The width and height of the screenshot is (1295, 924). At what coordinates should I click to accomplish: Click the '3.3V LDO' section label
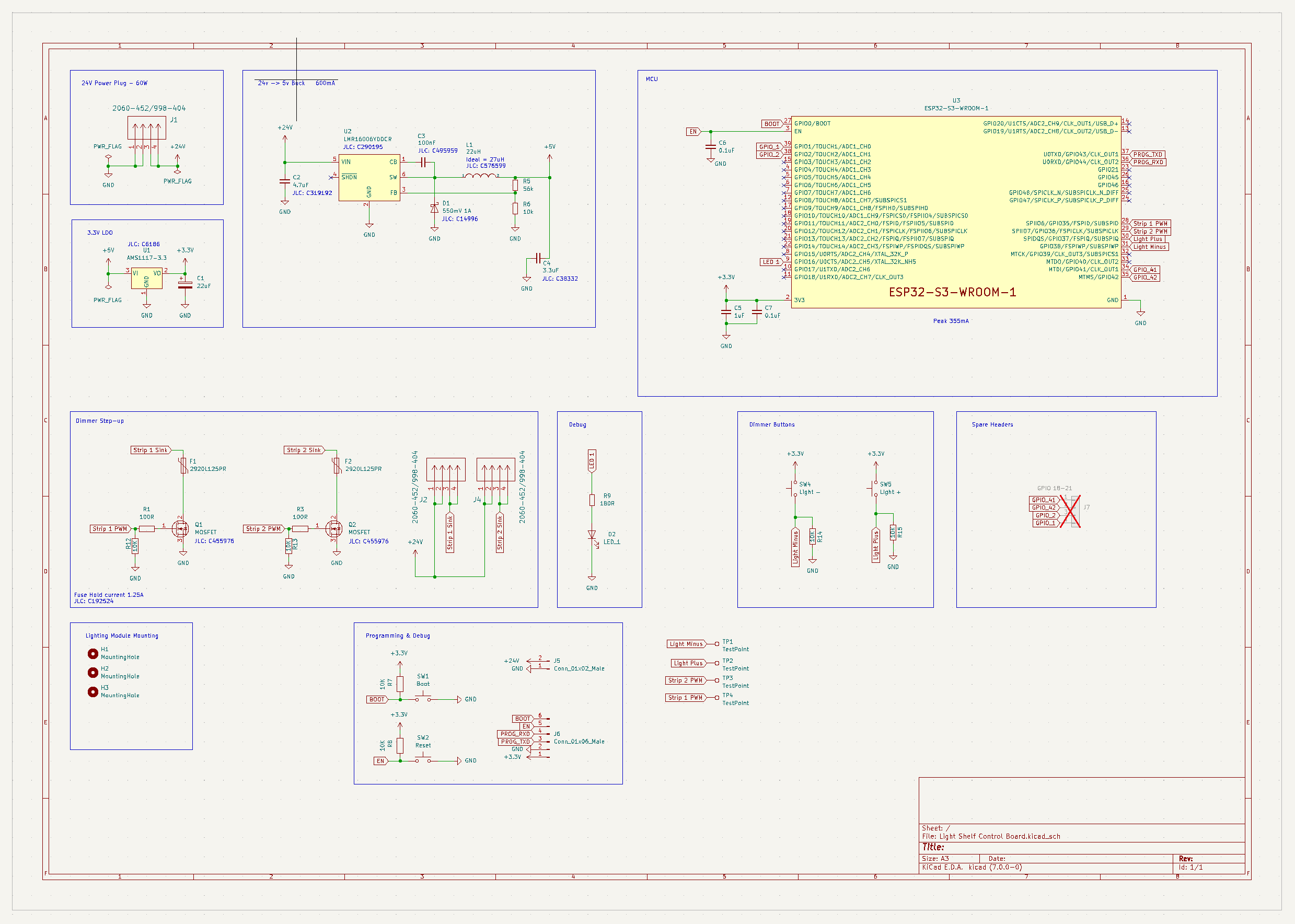[100, 233]
